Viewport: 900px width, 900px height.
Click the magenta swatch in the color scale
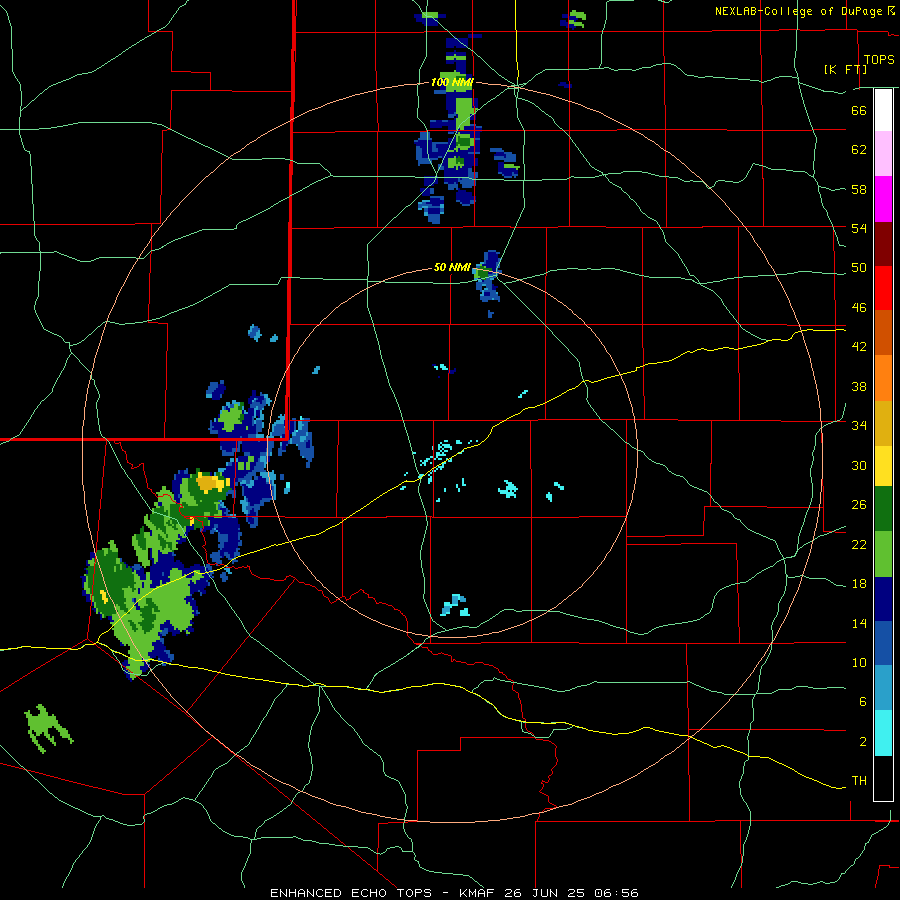[x=883, y=199]
